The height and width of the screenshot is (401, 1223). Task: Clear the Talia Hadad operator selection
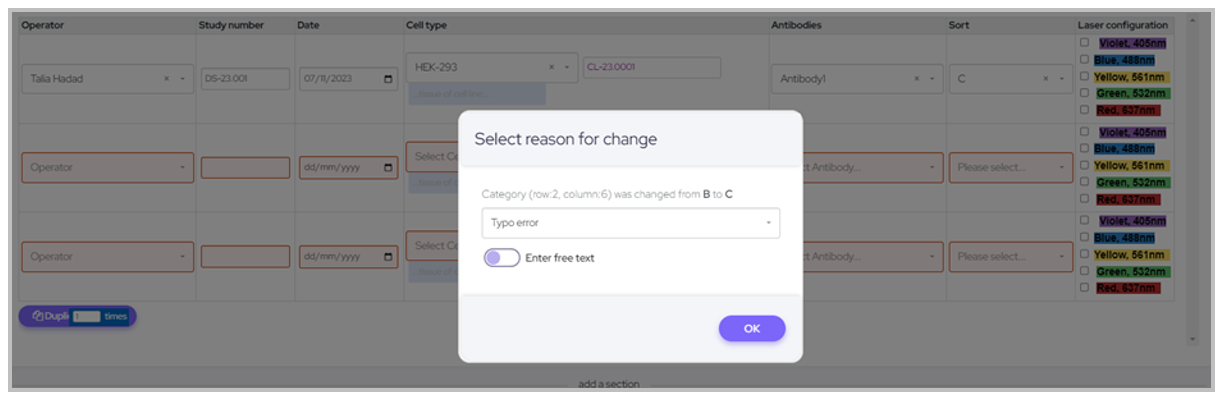pos(167,79)
